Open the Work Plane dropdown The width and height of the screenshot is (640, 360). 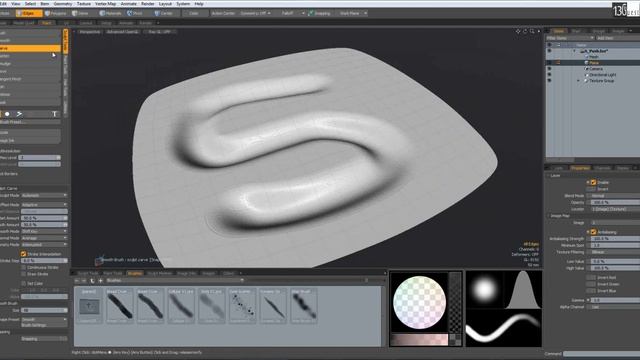(353, 13)
